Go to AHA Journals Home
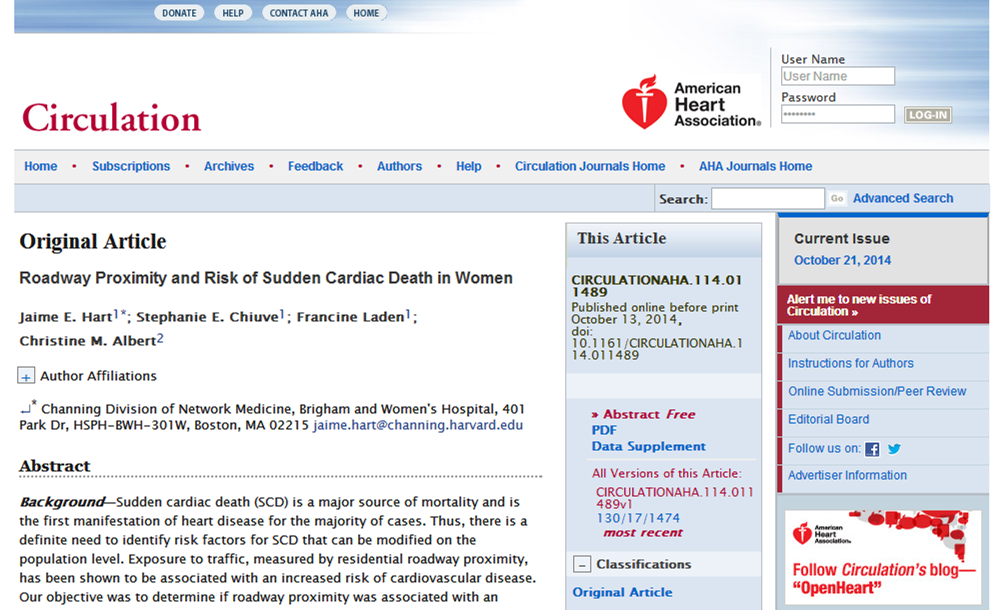 coord(755,166)
